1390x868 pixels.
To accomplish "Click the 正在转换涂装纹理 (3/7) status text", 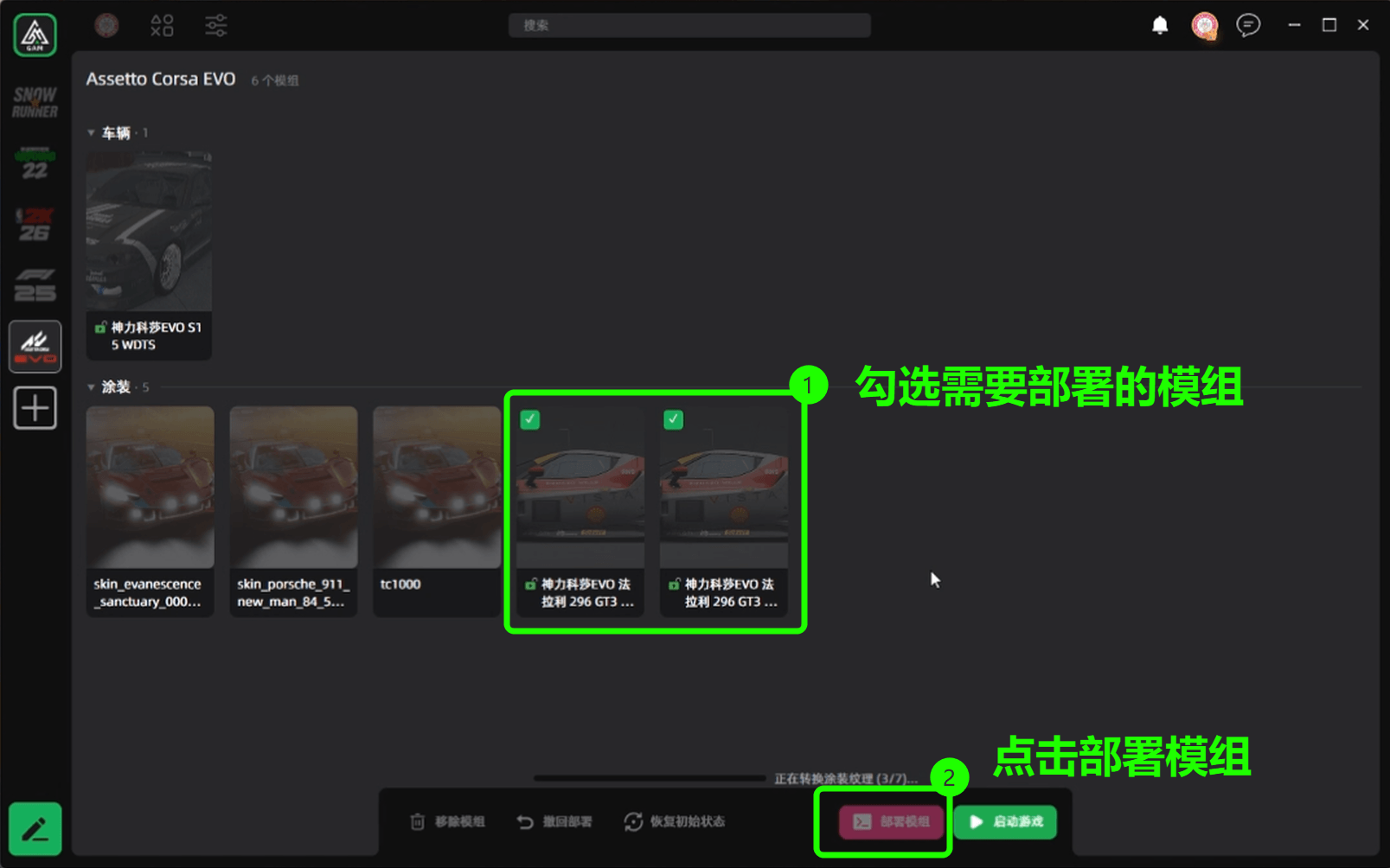I will coord(846,779).
